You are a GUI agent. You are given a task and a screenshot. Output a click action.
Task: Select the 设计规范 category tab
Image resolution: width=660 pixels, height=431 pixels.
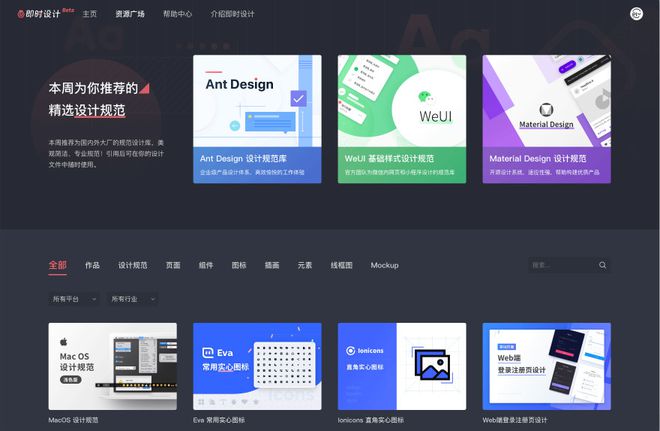click(x=133, y=265)
